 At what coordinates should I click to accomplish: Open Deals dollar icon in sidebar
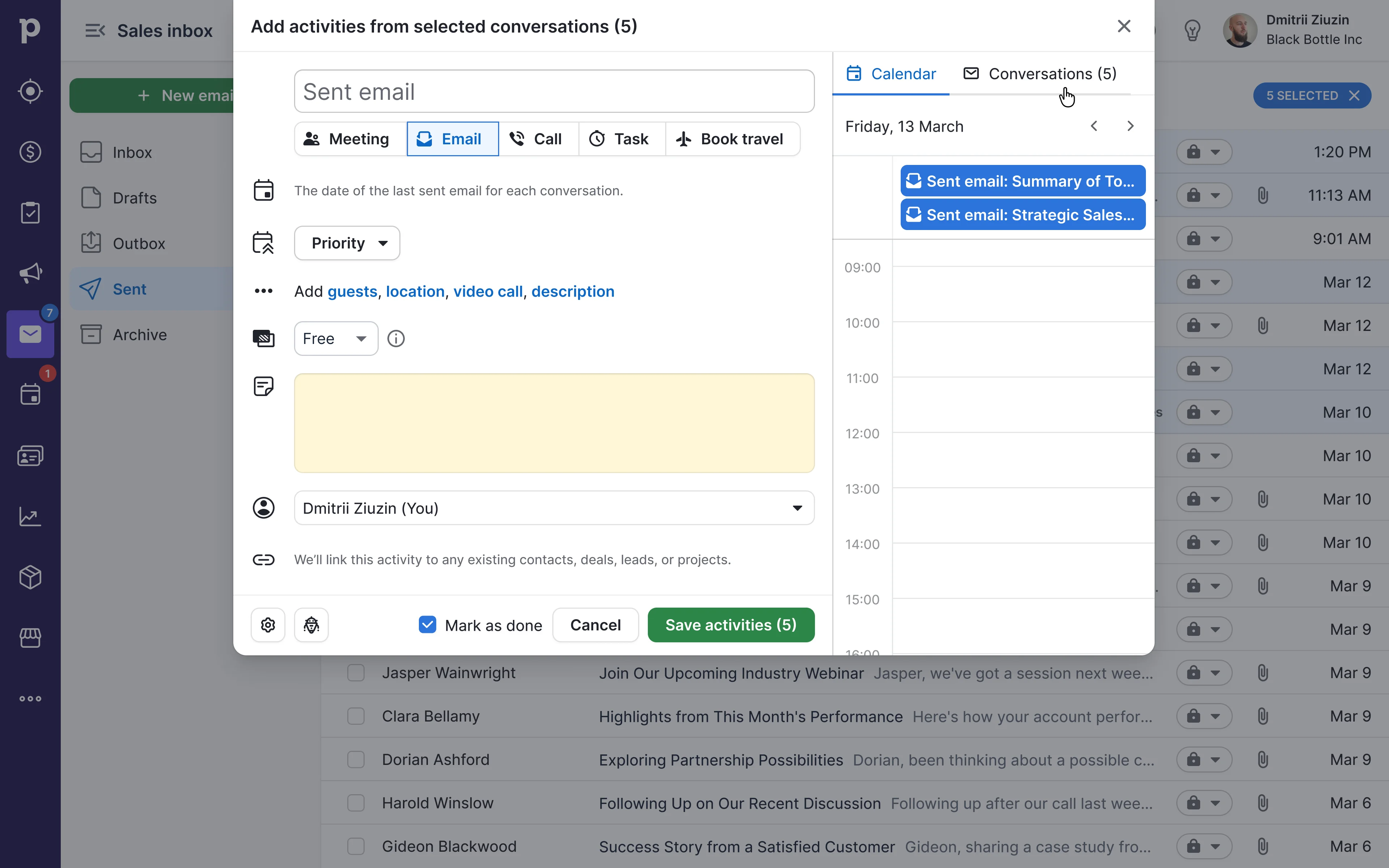30,152
